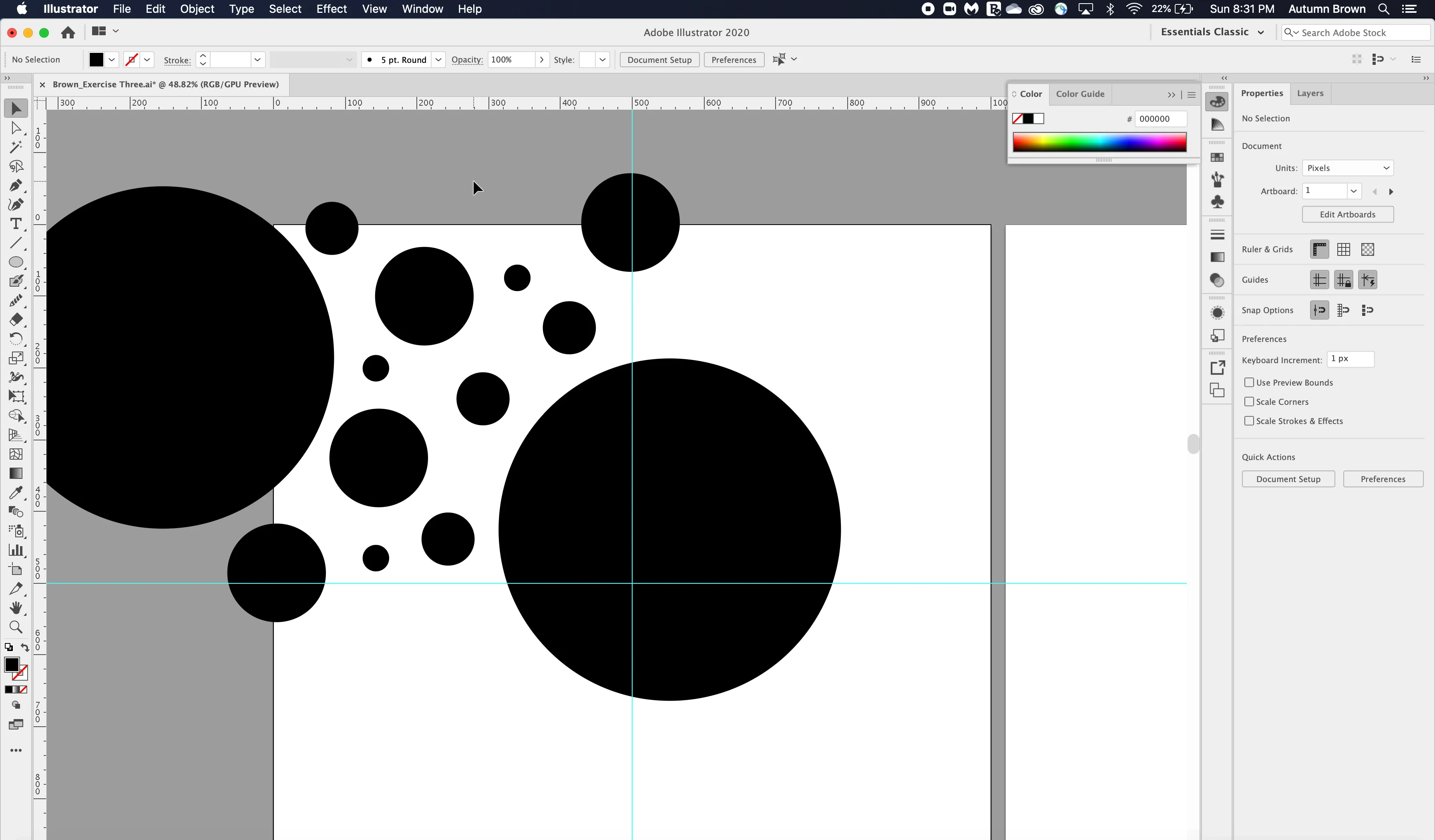Expand the Opacity slider arrow
Image resolution: width=1435 pixels, height=840 pixels.
tap(542, 60)
